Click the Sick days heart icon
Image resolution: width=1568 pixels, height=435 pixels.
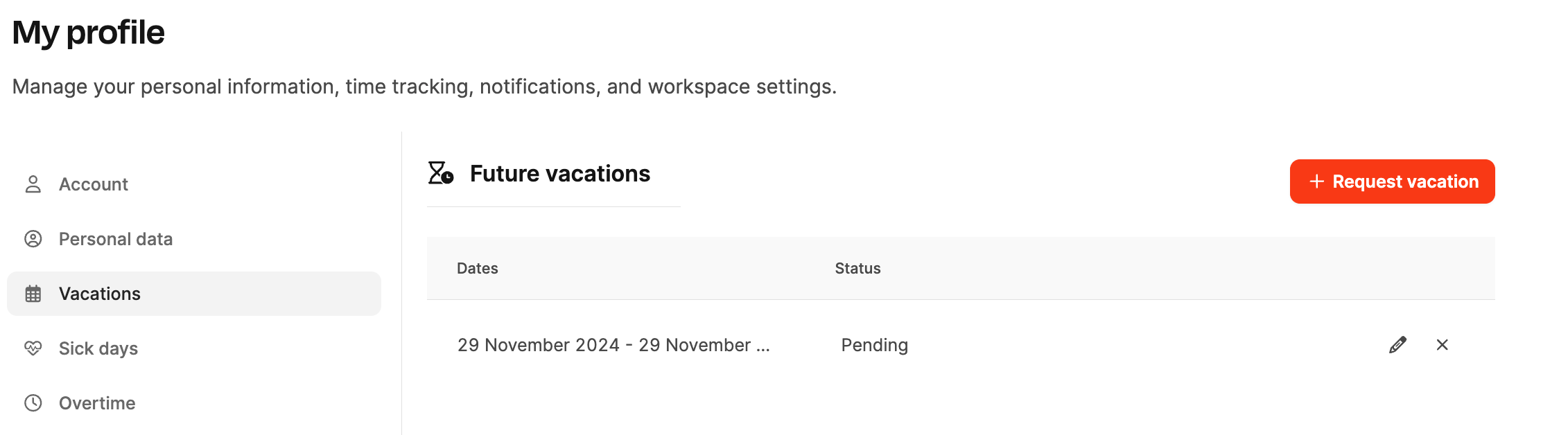(33, 348)
